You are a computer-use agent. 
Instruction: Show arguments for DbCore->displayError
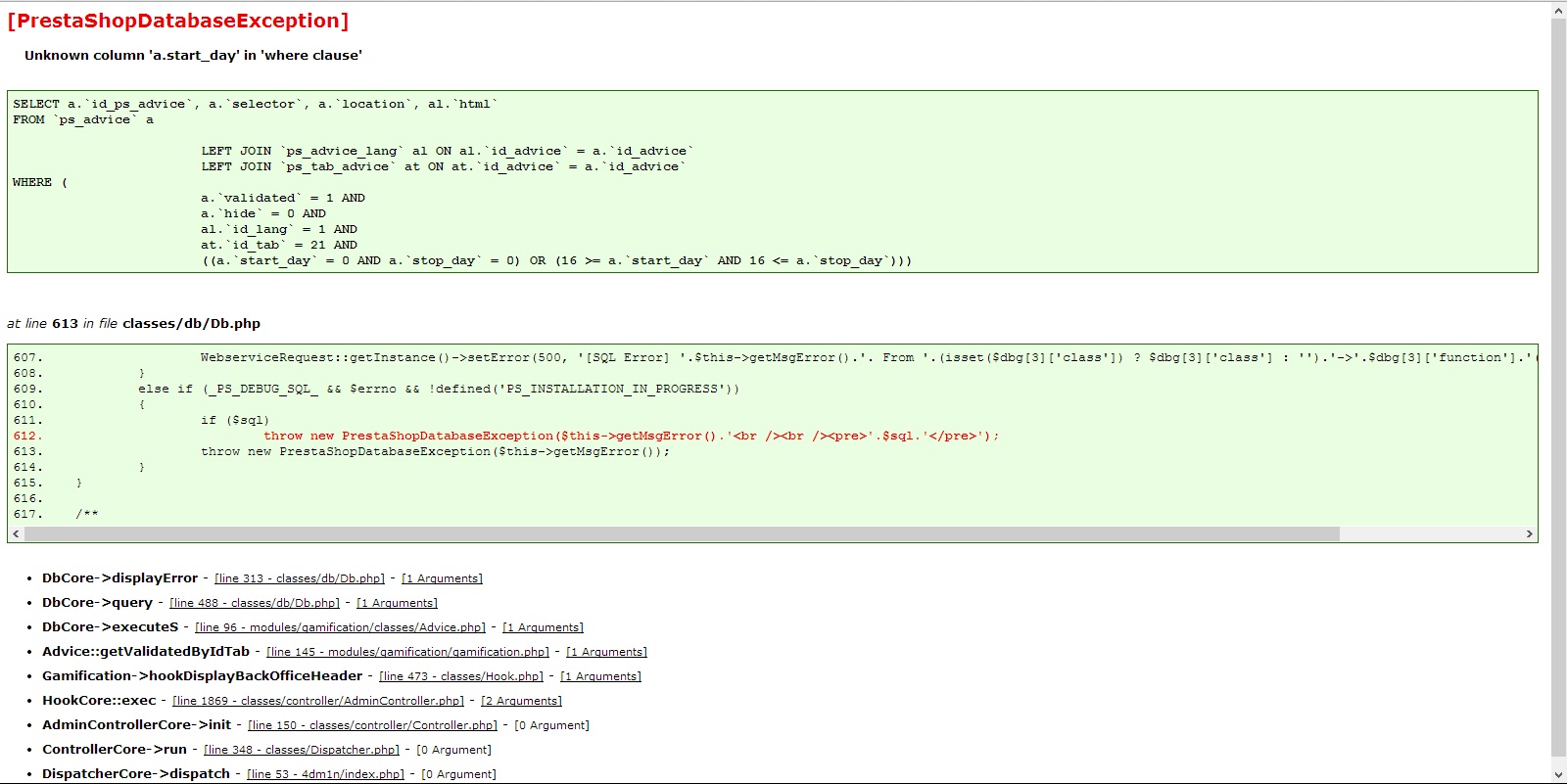click(442, 578)
